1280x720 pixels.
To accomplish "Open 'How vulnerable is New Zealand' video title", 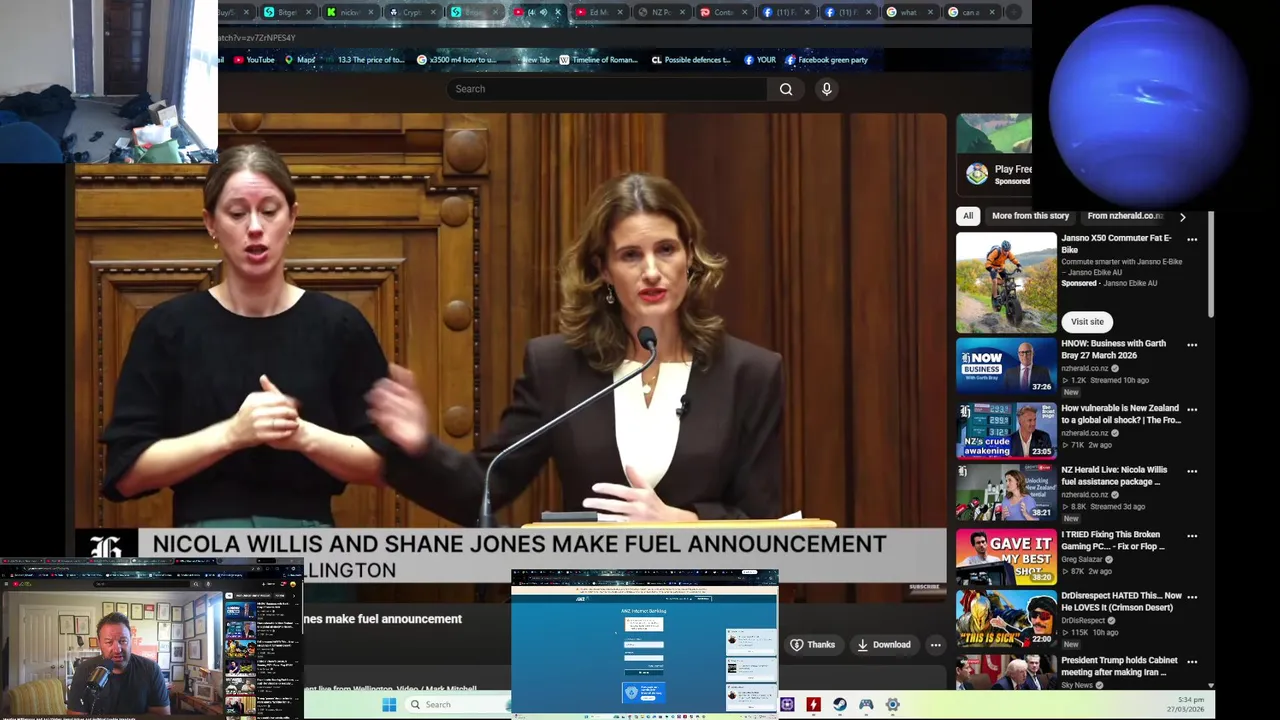I will [x=1121, y=414].
